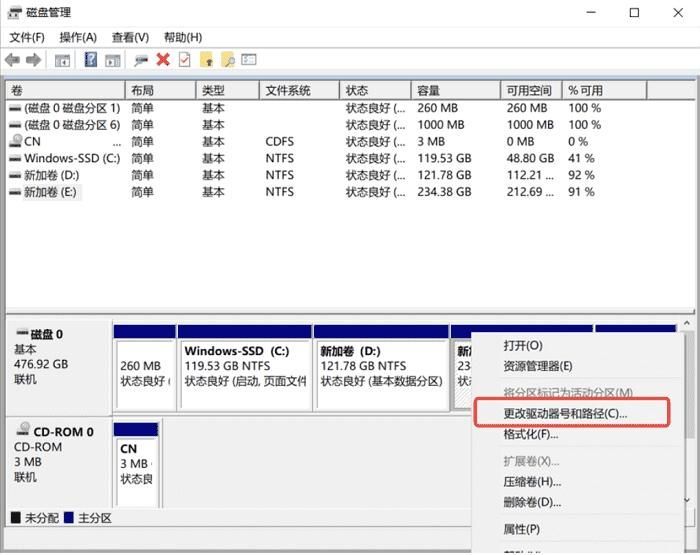The height and width of the screenshot is (555, 700).
Task: Open the blue question mark Help icon
Action: click(91, 59)
